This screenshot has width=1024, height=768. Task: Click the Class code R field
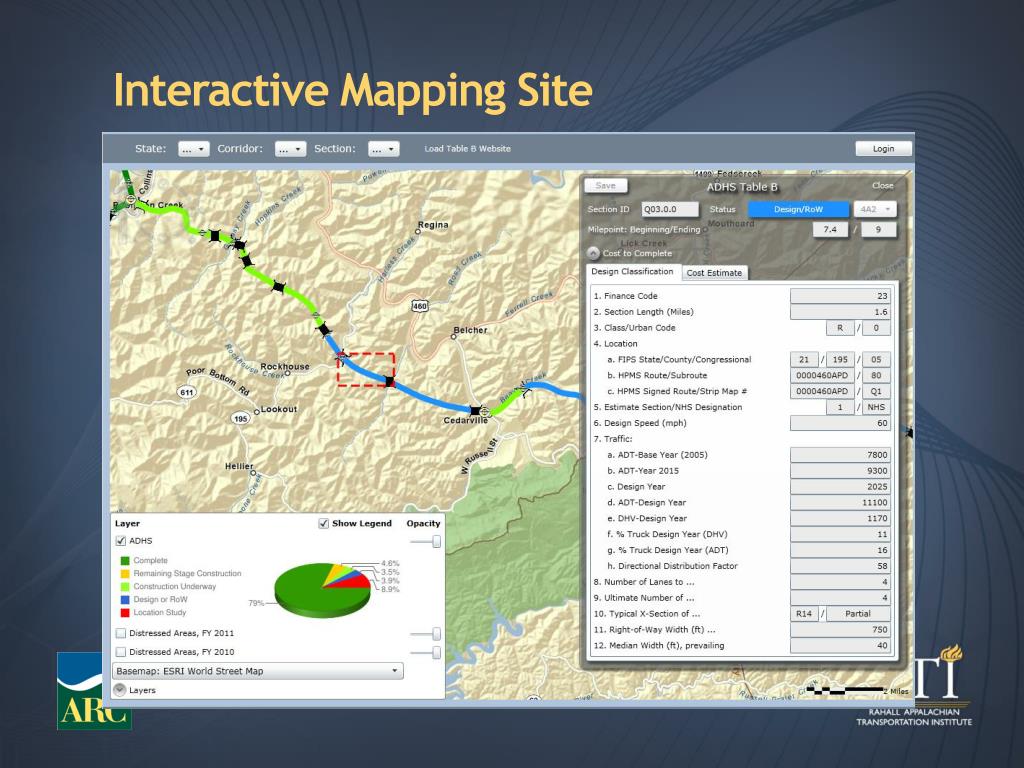click(x=840, y=328)
